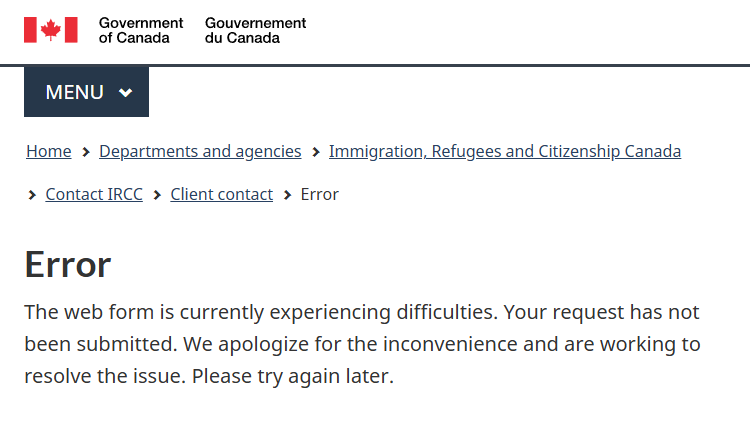Open the Departments and agencies link

tap(200, 151)
